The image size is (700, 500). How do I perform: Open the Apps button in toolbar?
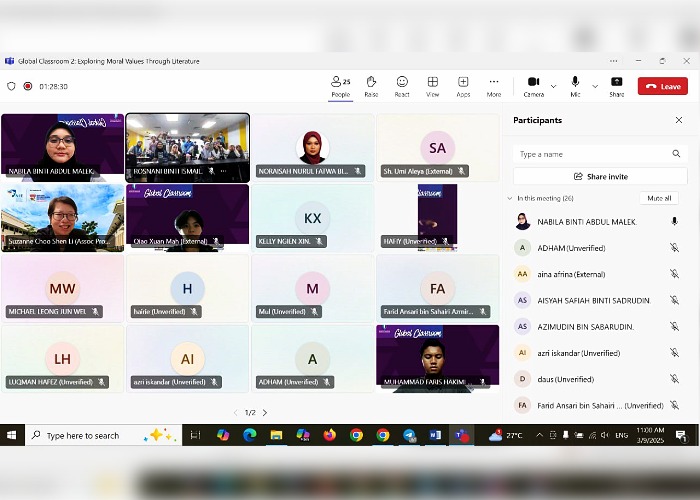(x=463, y=86)
